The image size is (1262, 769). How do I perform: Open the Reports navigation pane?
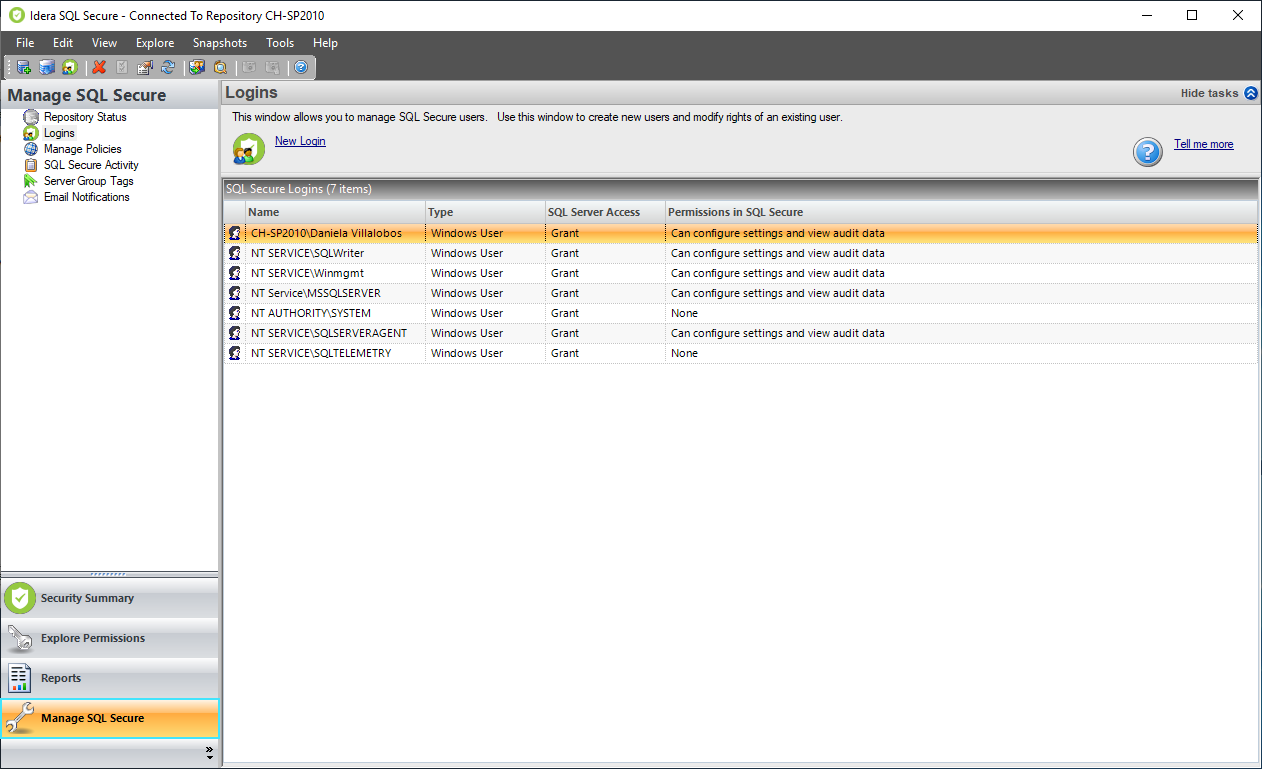pyautogui.click(x=110, y=678)
